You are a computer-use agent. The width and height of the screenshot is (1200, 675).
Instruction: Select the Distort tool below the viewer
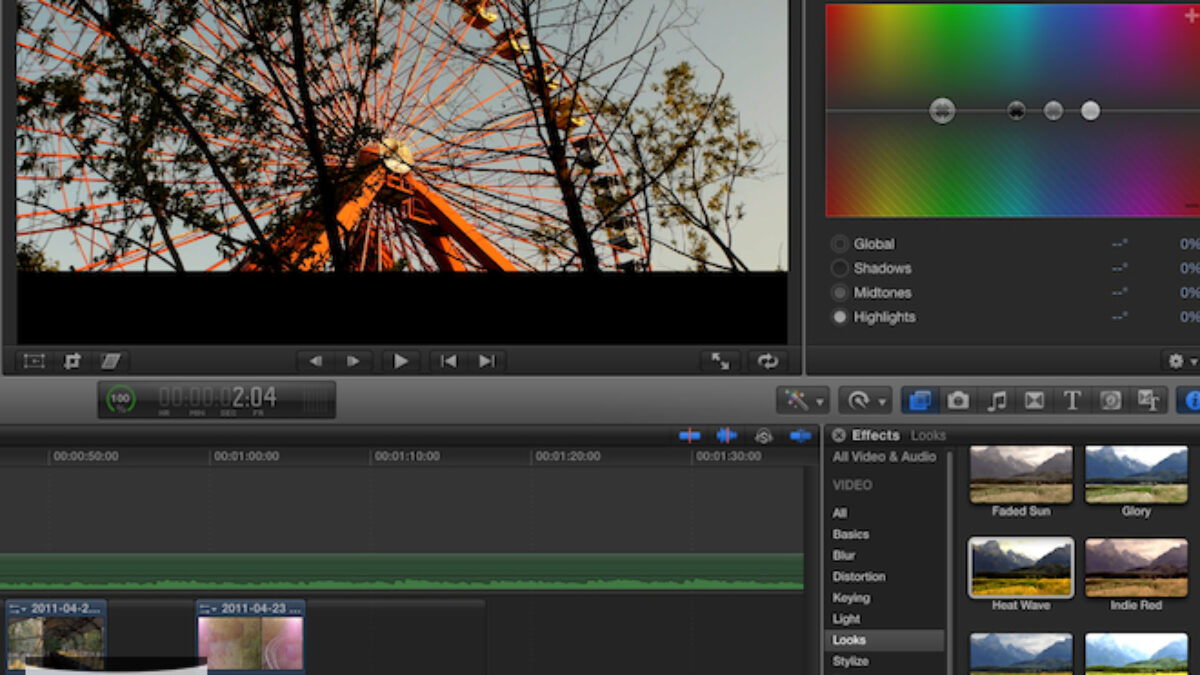pos(110,361)
